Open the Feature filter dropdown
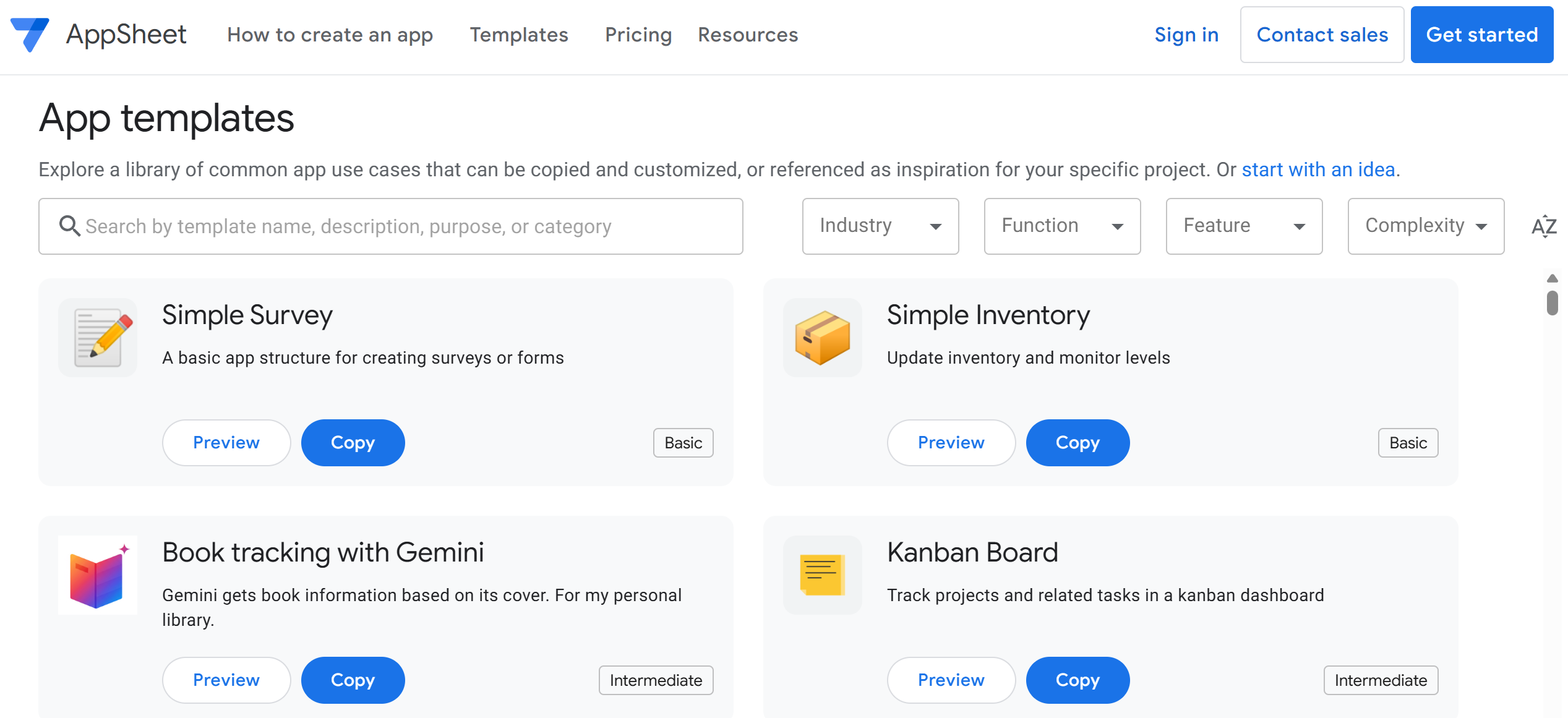The image size is (1568, 718). click(x=1244, y=226)
